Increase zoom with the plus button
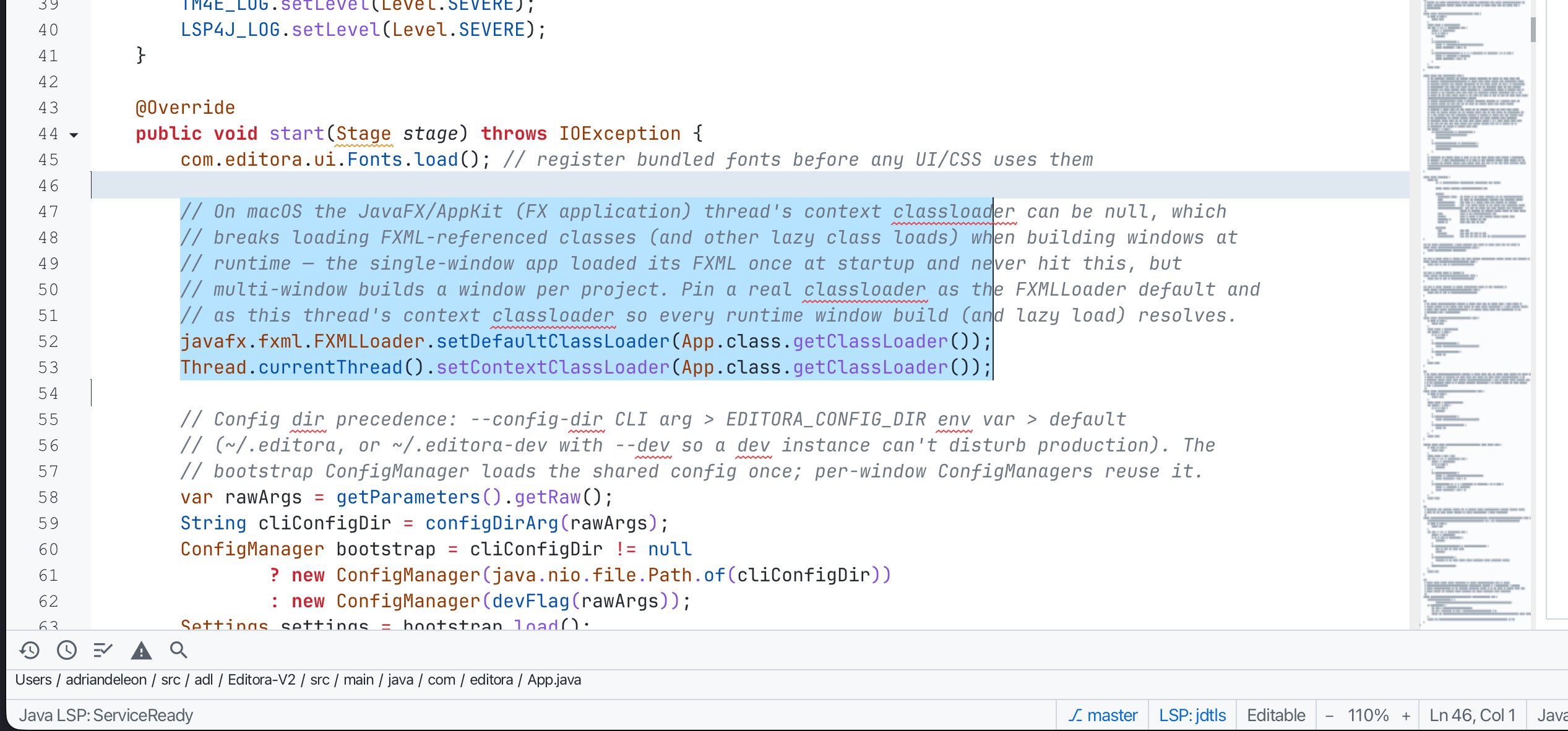Screen dimensions: 1568x731 point(1406,716)
